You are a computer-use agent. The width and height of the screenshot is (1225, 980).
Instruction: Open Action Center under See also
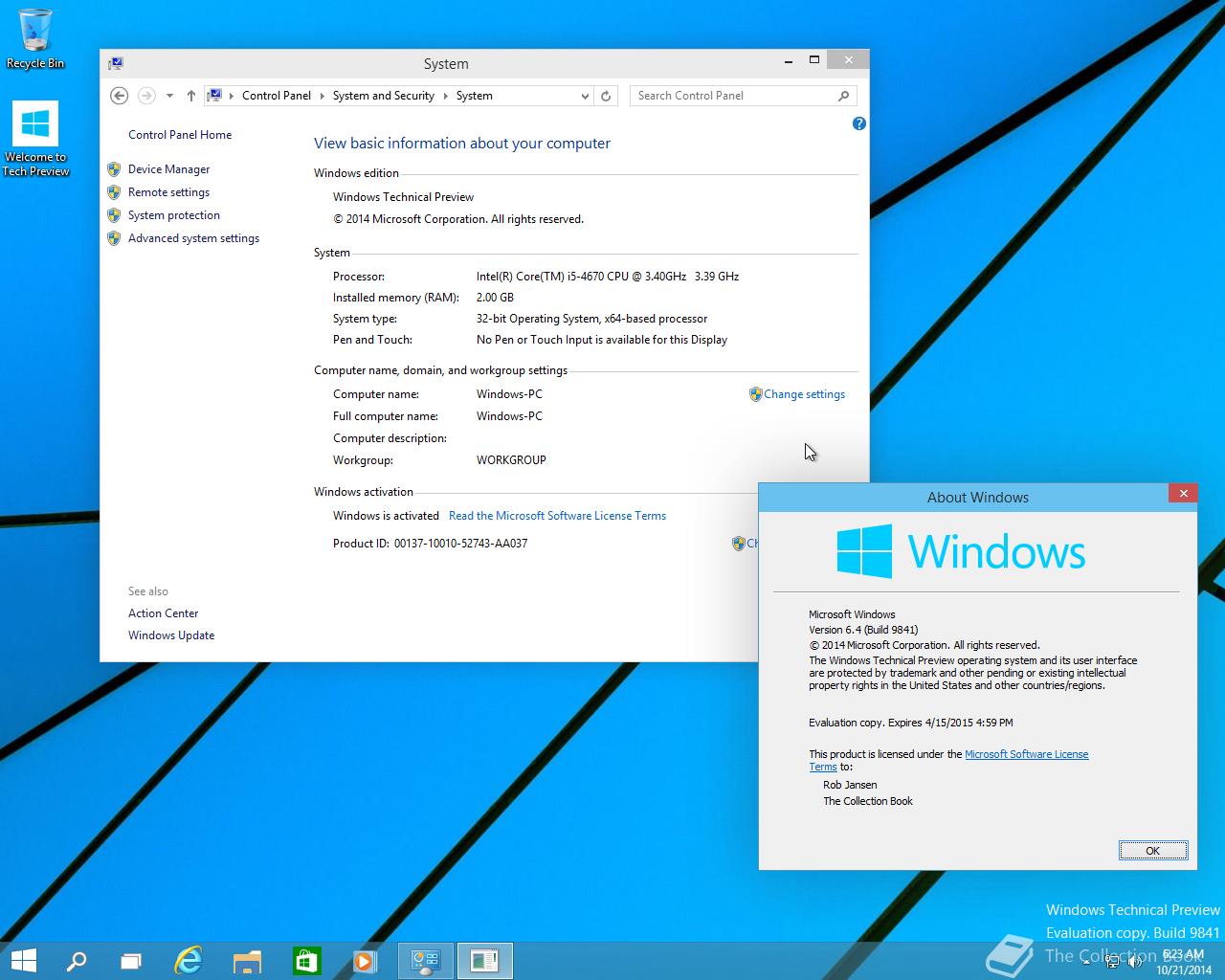pos(164,613)
